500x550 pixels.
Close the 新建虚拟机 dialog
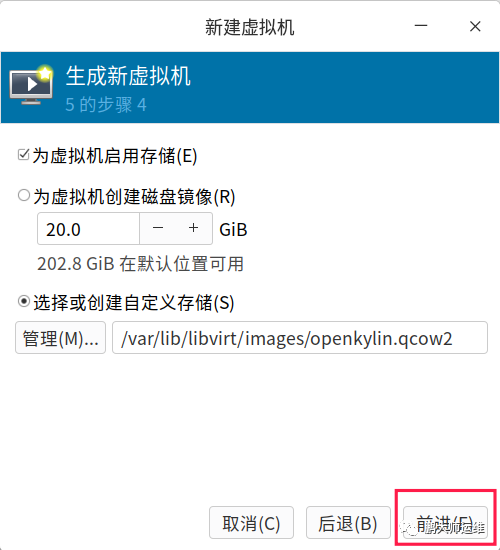[x=475, y=26]
